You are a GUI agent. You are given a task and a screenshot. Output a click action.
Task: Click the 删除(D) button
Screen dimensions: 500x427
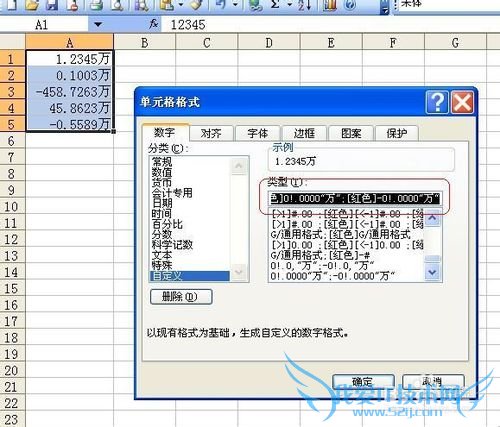click(x=181, y=296)
